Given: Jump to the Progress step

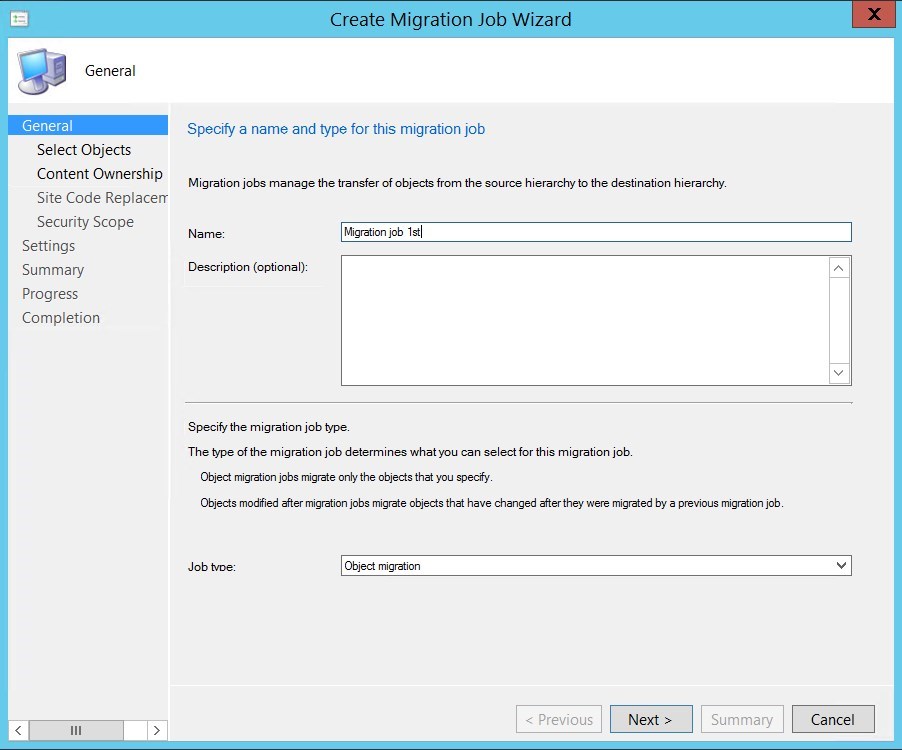Looking at the screenshot, I should tap(50, 293).
